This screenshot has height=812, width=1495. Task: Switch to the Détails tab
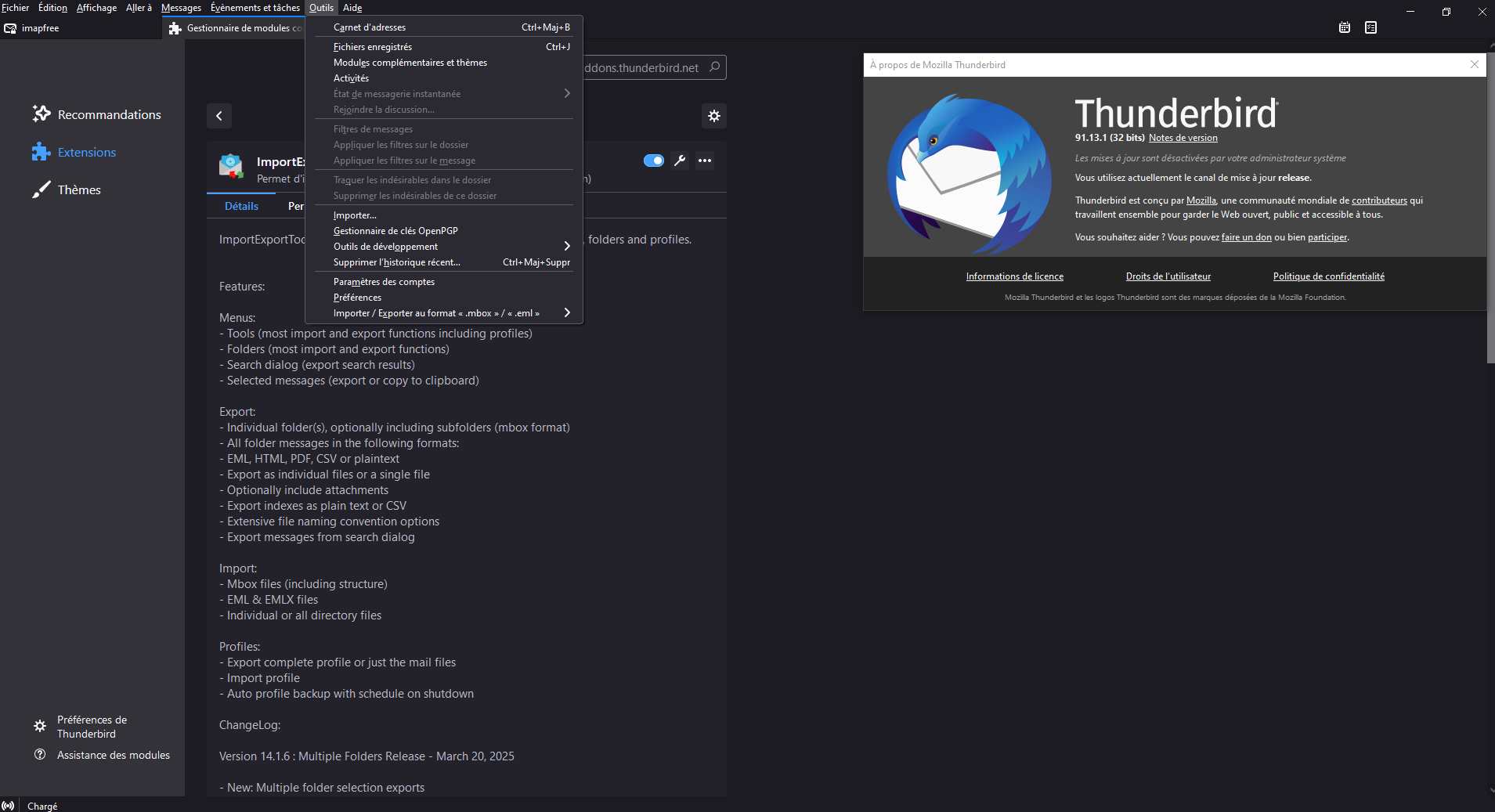click(241, 206)
